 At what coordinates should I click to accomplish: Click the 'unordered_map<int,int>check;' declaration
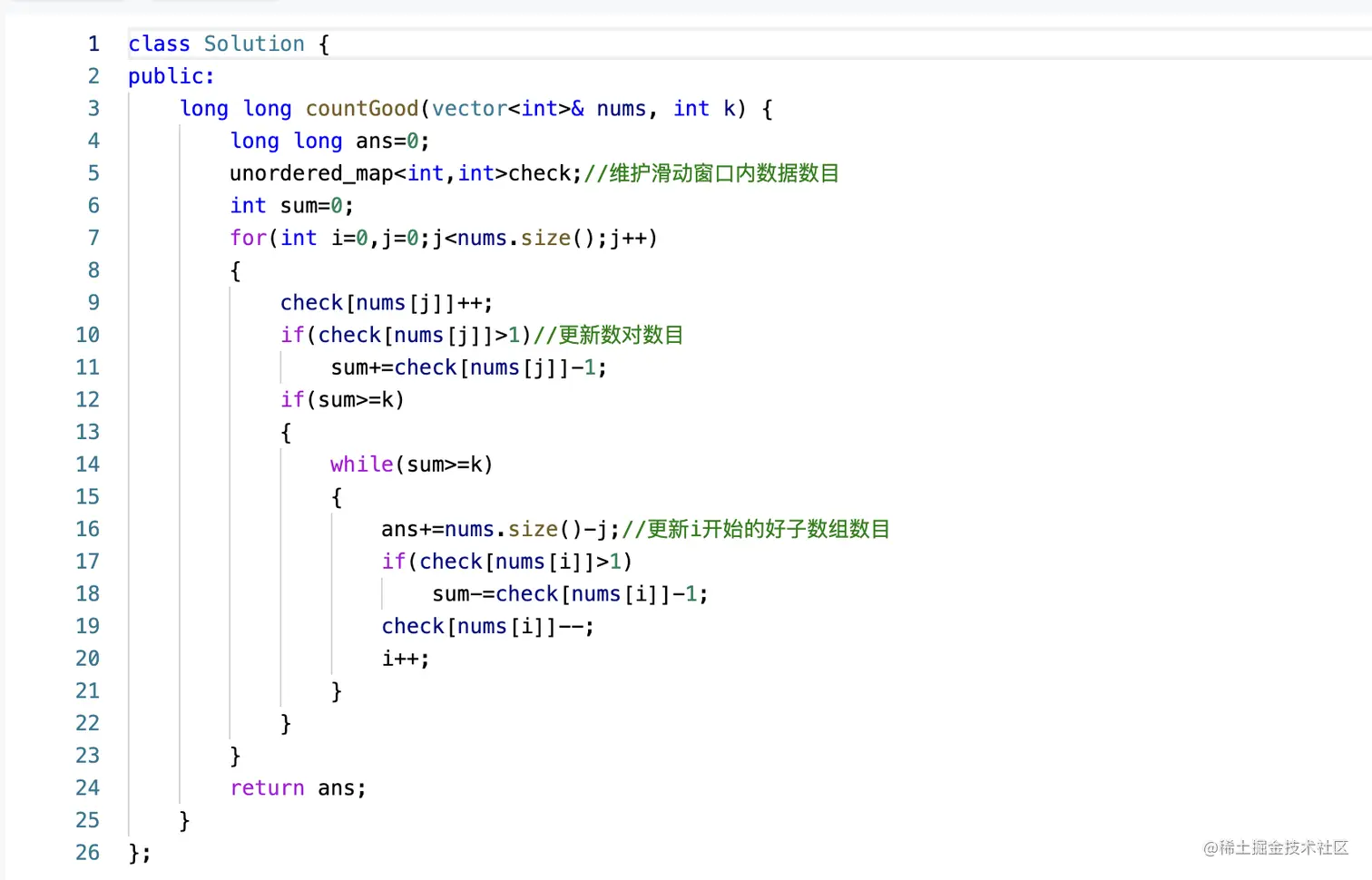[x=406, y=173]
